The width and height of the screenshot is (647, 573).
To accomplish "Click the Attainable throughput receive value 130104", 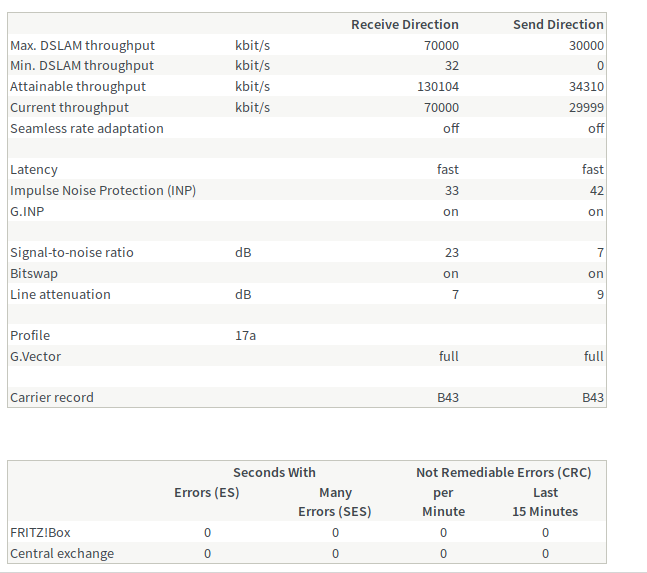I will point(438,87).
